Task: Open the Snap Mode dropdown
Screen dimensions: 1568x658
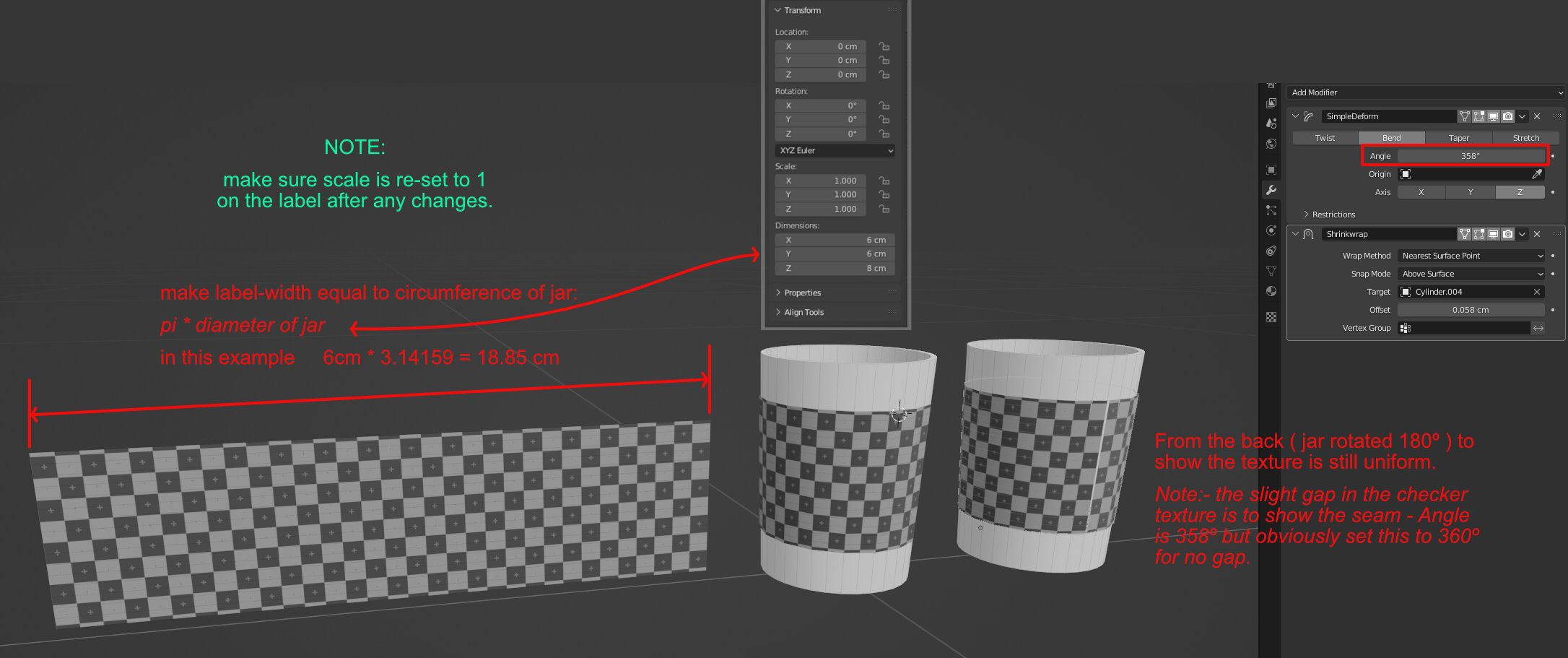Action: pos(1471,274)
